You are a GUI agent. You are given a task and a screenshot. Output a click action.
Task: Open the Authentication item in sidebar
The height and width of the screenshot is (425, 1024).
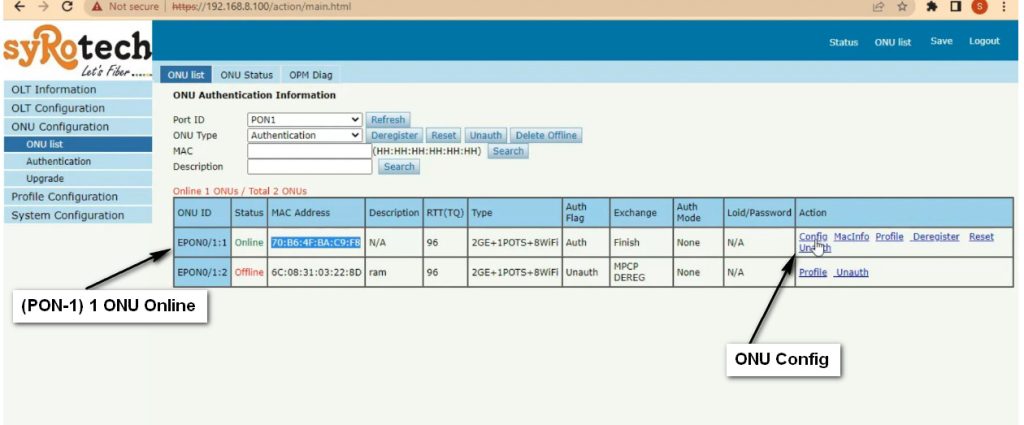58,161
